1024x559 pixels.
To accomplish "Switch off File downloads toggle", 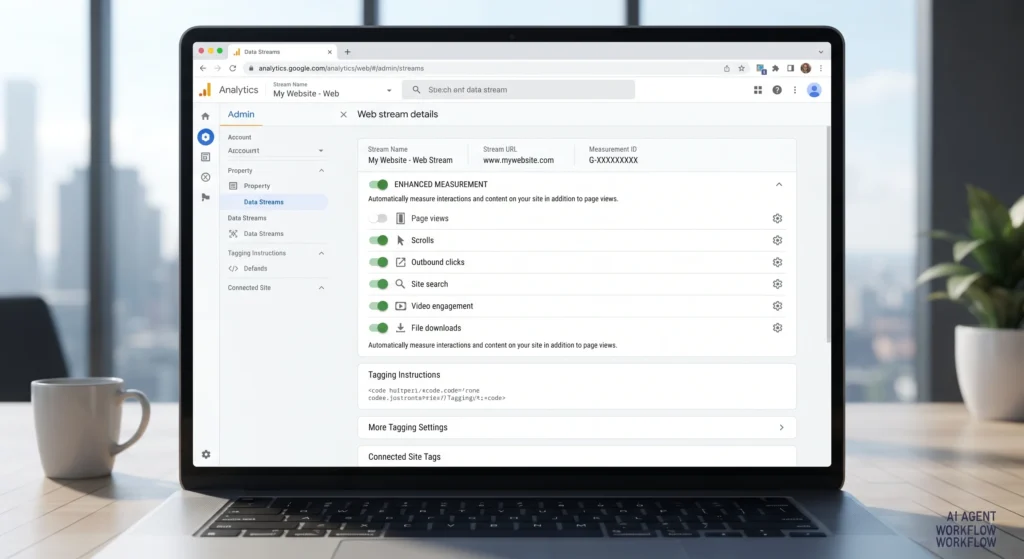I will pos(378,328).
